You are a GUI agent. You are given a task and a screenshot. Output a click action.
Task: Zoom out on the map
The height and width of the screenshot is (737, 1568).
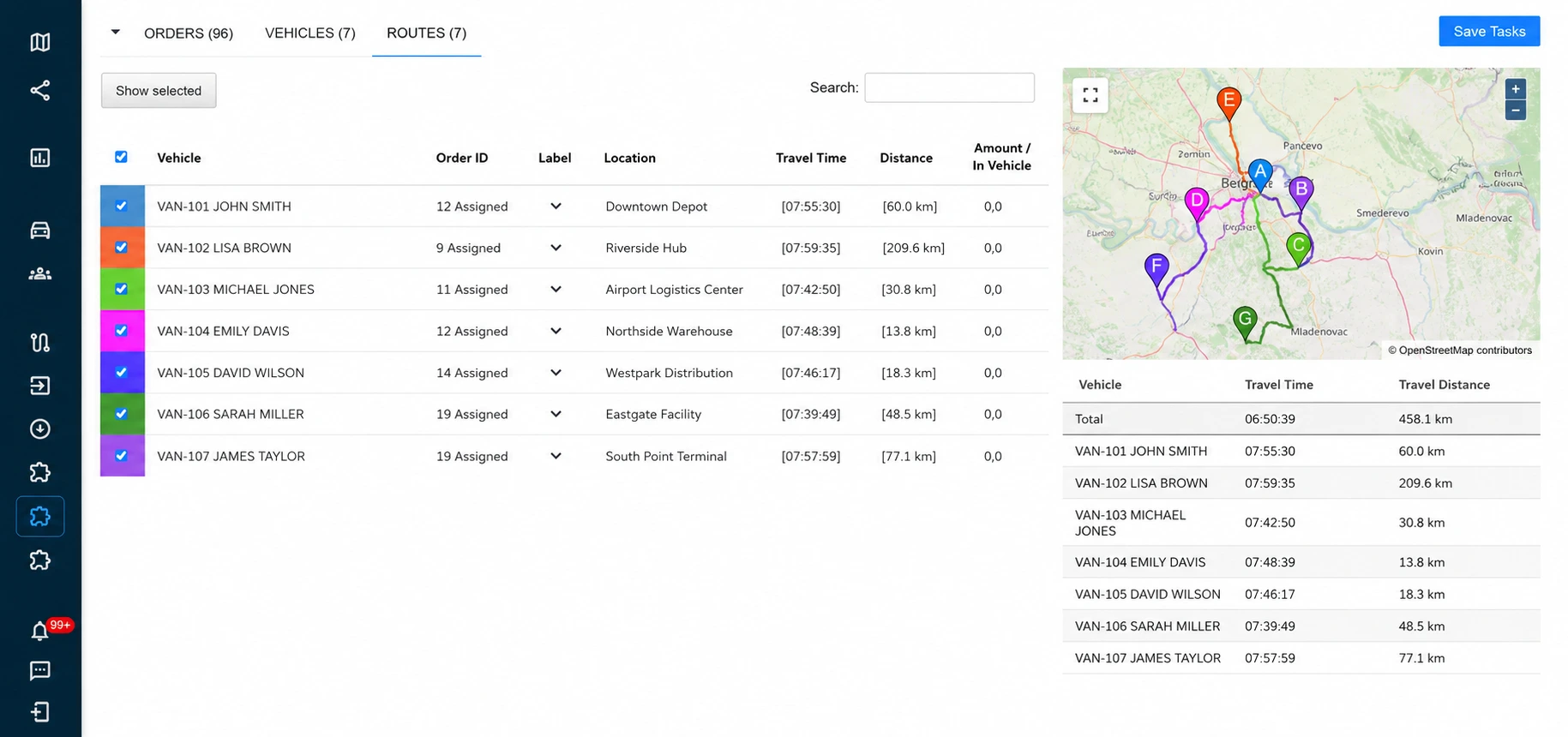1516,110
